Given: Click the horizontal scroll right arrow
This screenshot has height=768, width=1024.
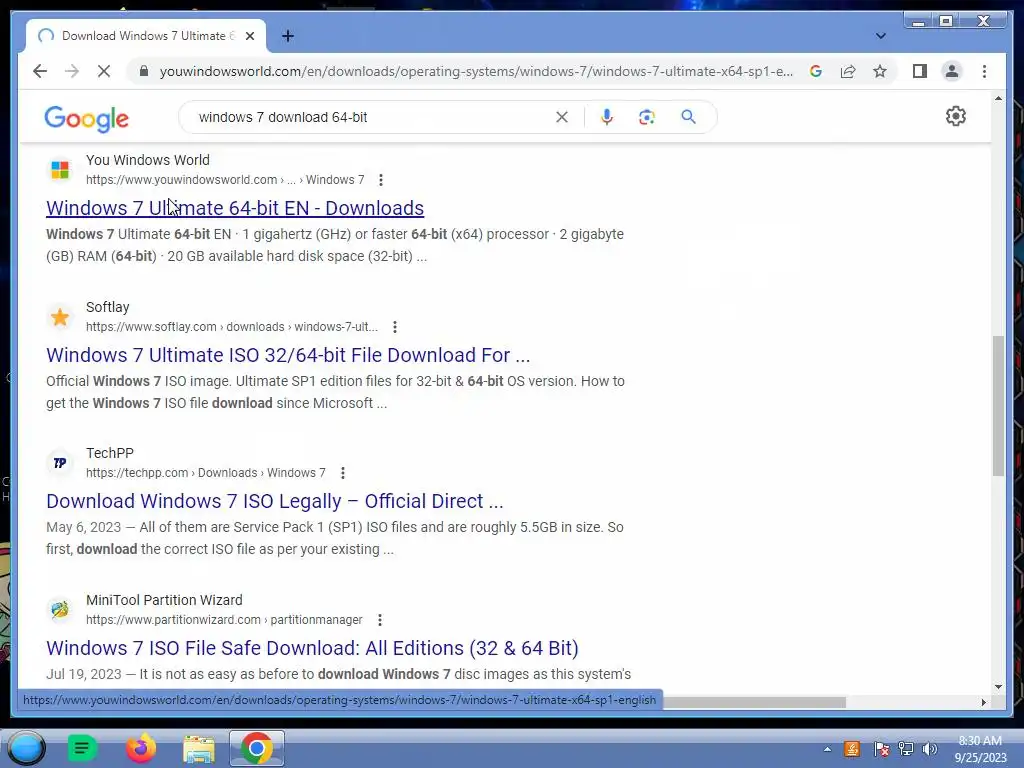Looking at the screenshot, I should [984, 702].
